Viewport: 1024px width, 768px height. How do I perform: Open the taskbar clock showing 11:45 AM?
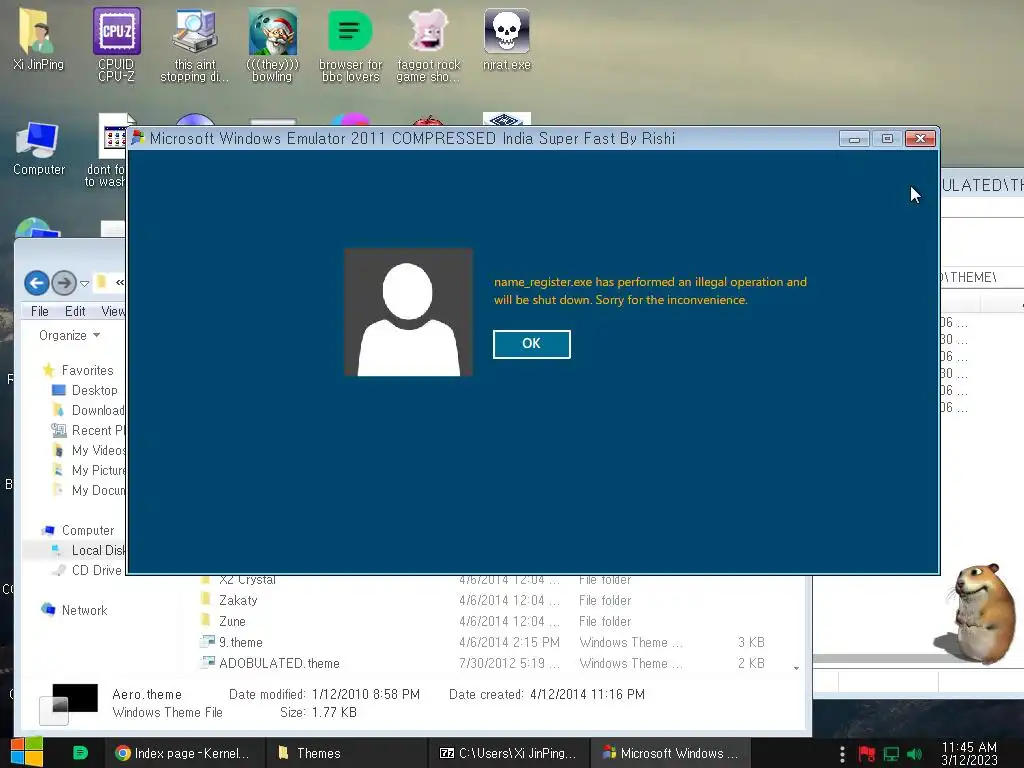pos(970,754)
